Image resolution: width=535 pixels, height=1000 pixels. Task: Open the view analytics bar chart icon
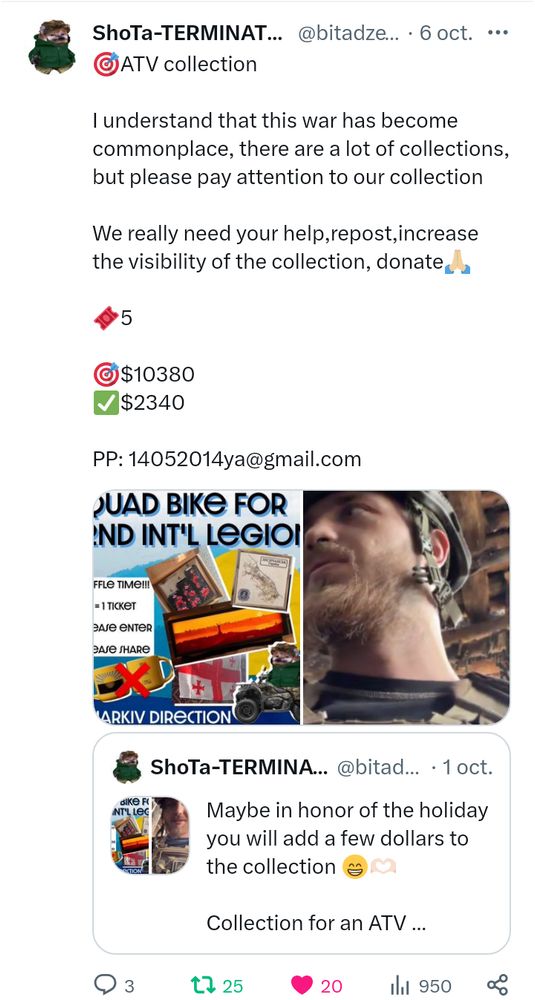click(x=400, y=985)
